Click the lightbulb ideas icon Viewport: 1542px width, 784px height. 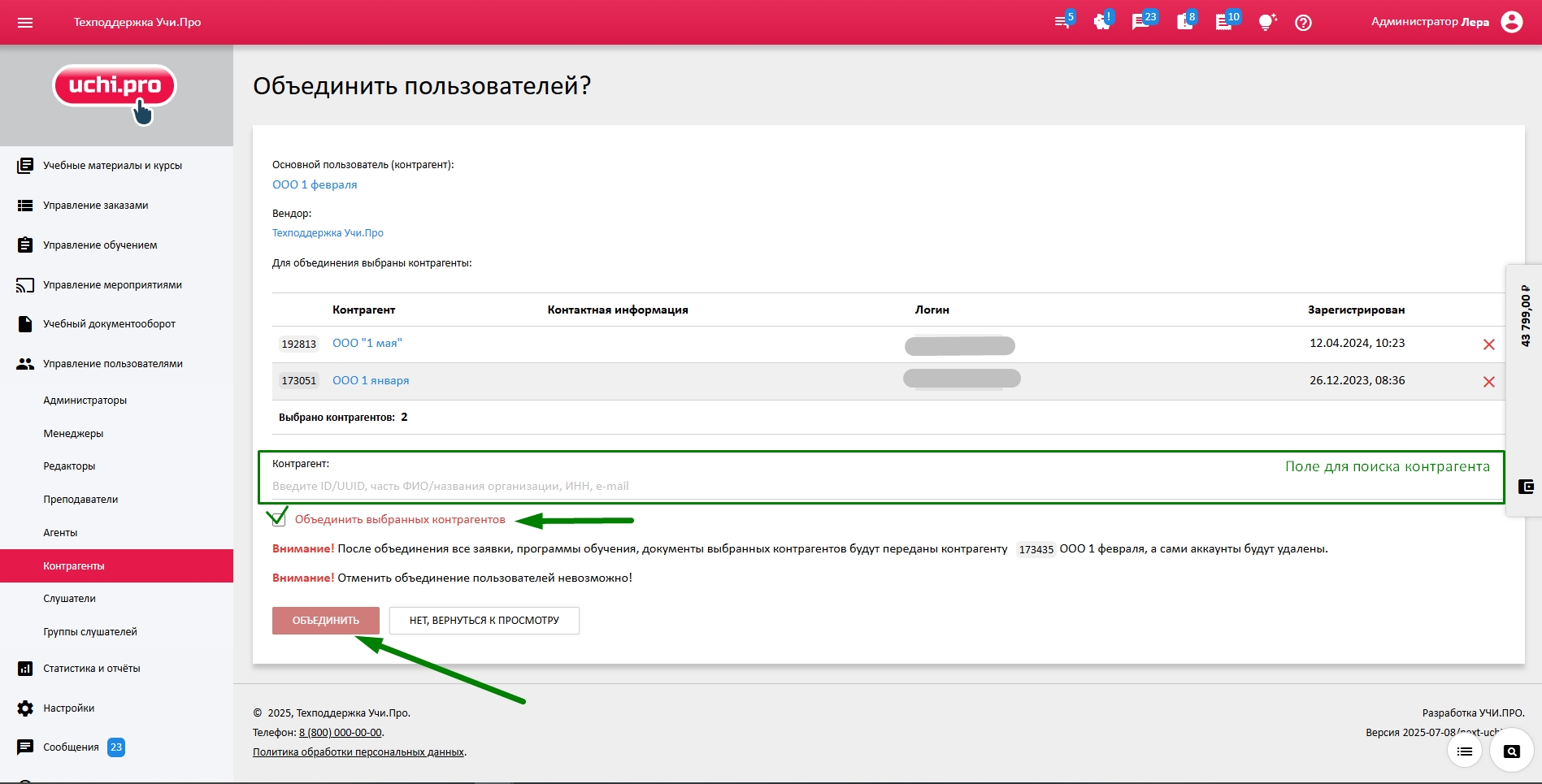click(1266, 22)
